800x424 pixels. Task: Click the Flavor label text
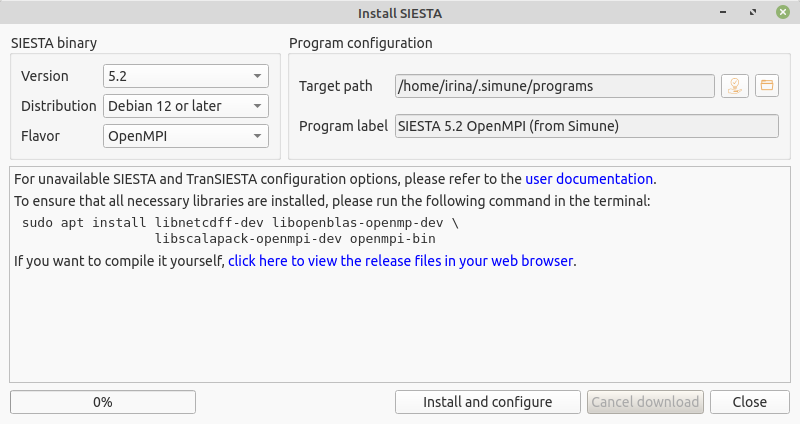(x=40, y=136)
